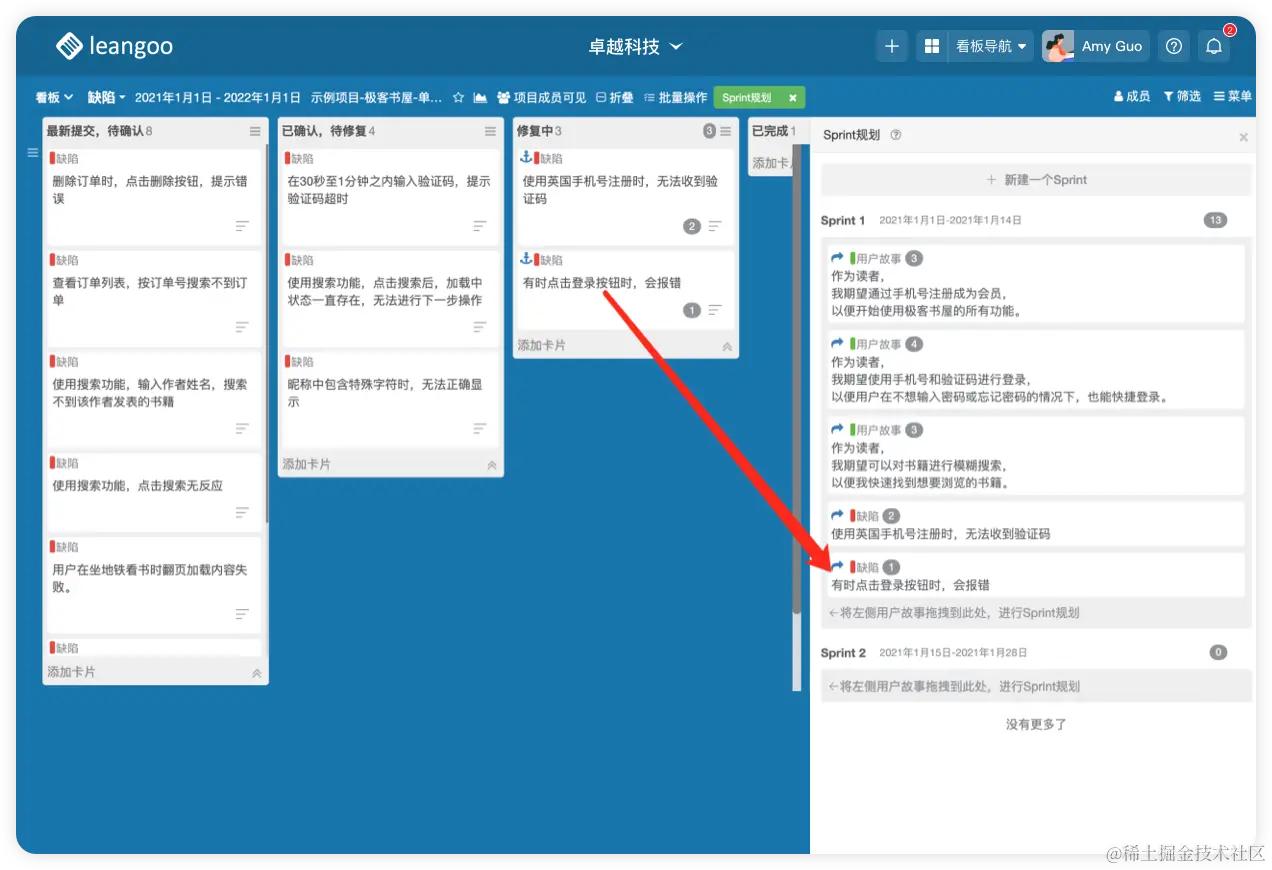Open card 用户在坐地铁看书时翻页加载内容失败

point(152,585)
